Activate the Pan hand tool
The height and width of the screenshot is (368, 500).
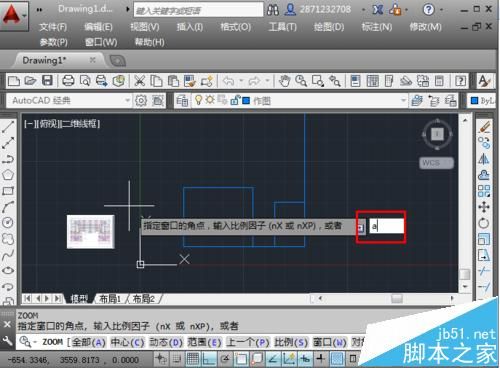tap(284, 81)
